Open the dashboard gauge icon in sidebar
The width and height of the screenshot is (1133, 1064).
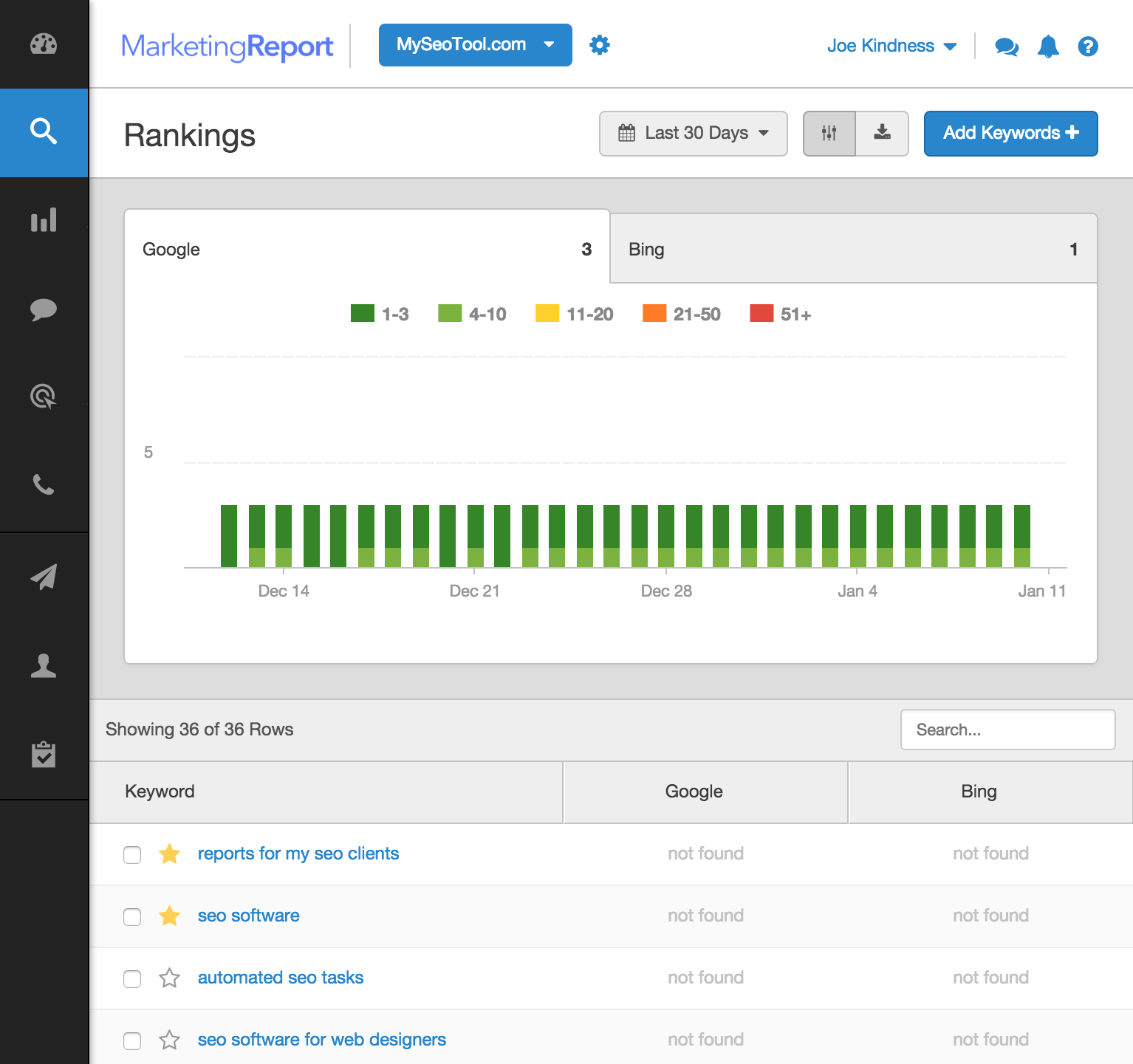(44, 44)
